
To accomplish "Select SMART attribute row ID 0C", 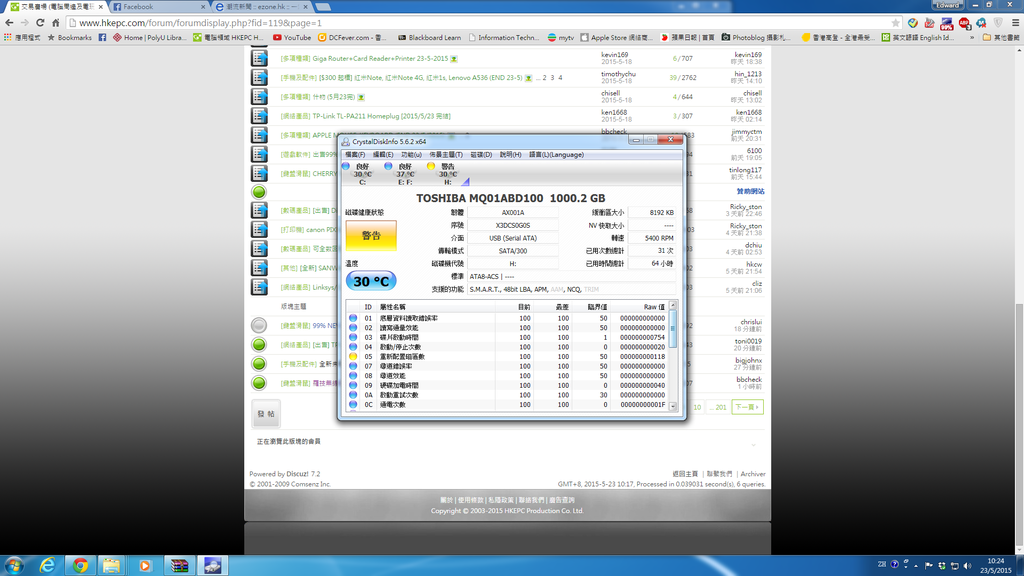I will (x=507, y=405).
